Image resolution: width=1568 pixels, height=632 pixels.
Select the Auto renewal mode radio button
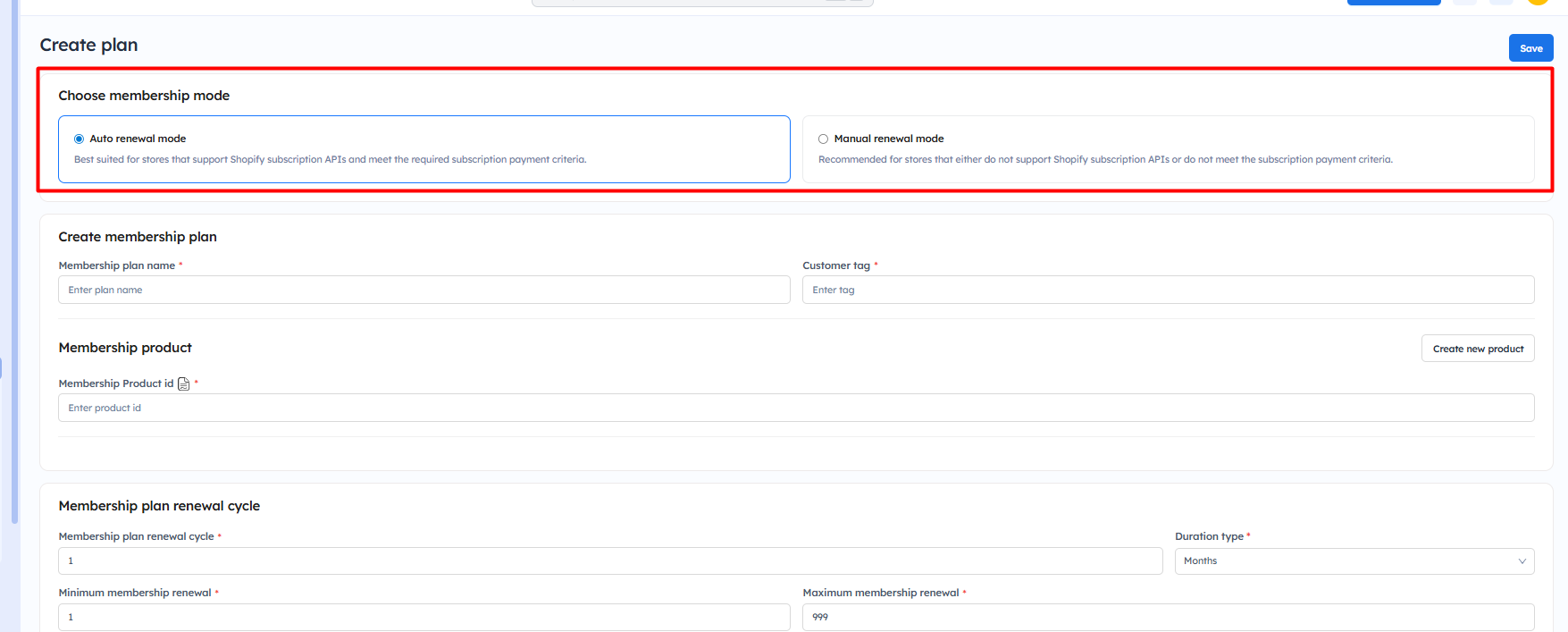(80, 139)
